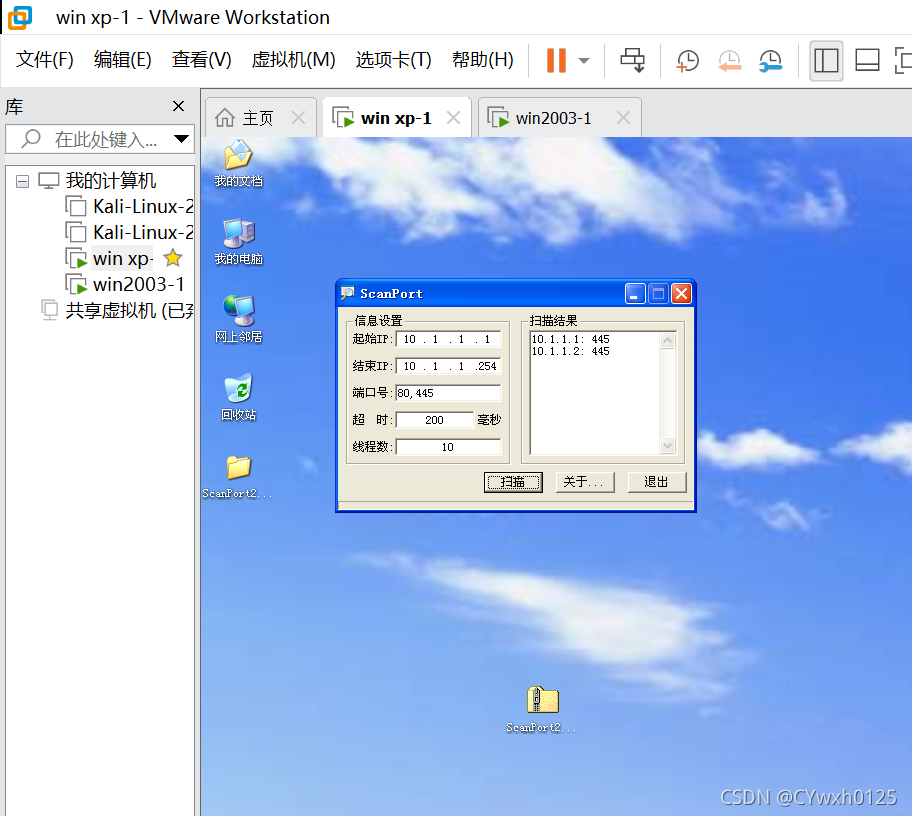Open the power options dropdown arrow beside pause

point(584,60)
